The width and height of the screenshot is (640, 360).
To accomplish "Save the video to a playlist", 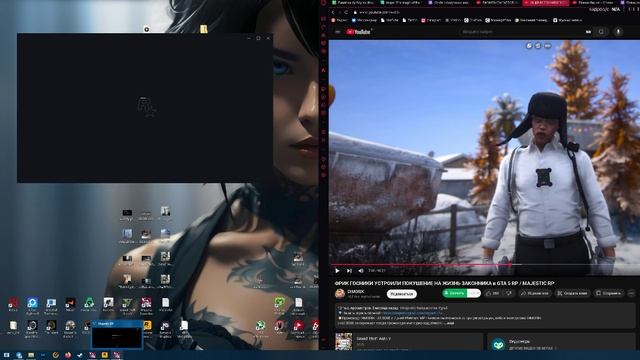I will [x=609, y=293].
